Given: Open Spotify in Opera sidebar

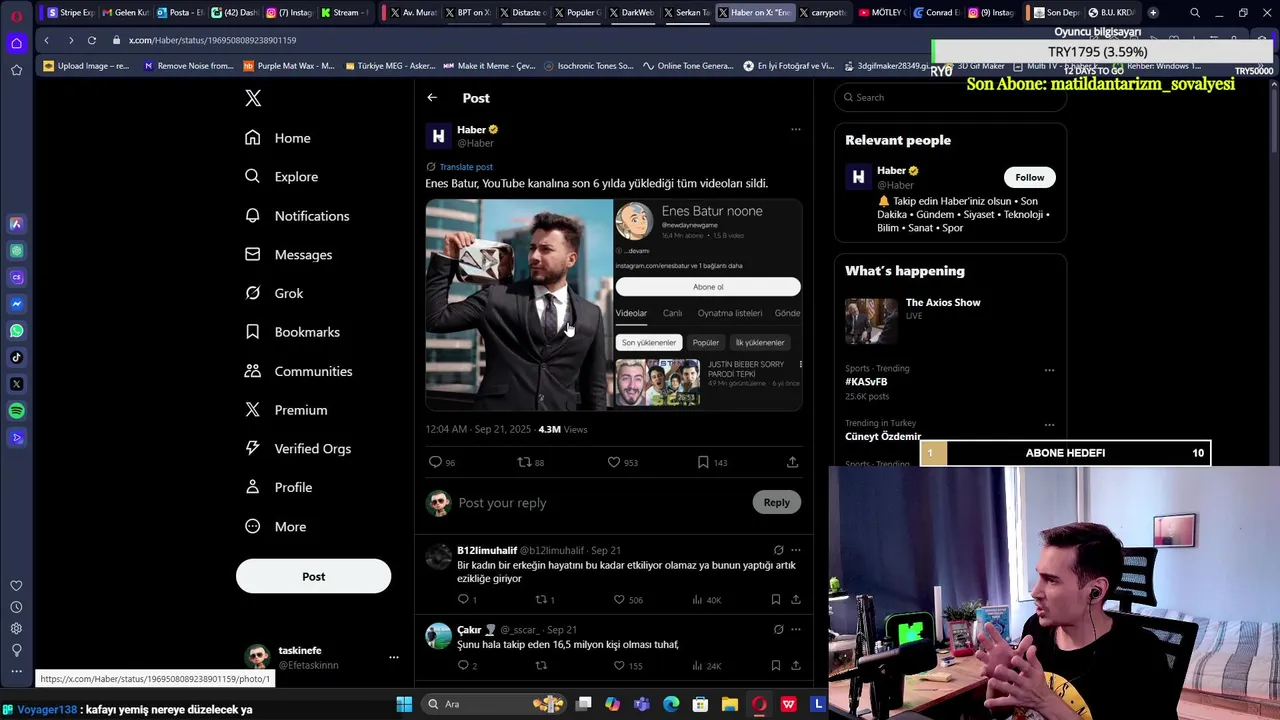Looking at the screenshot, I should coord(16,411).
